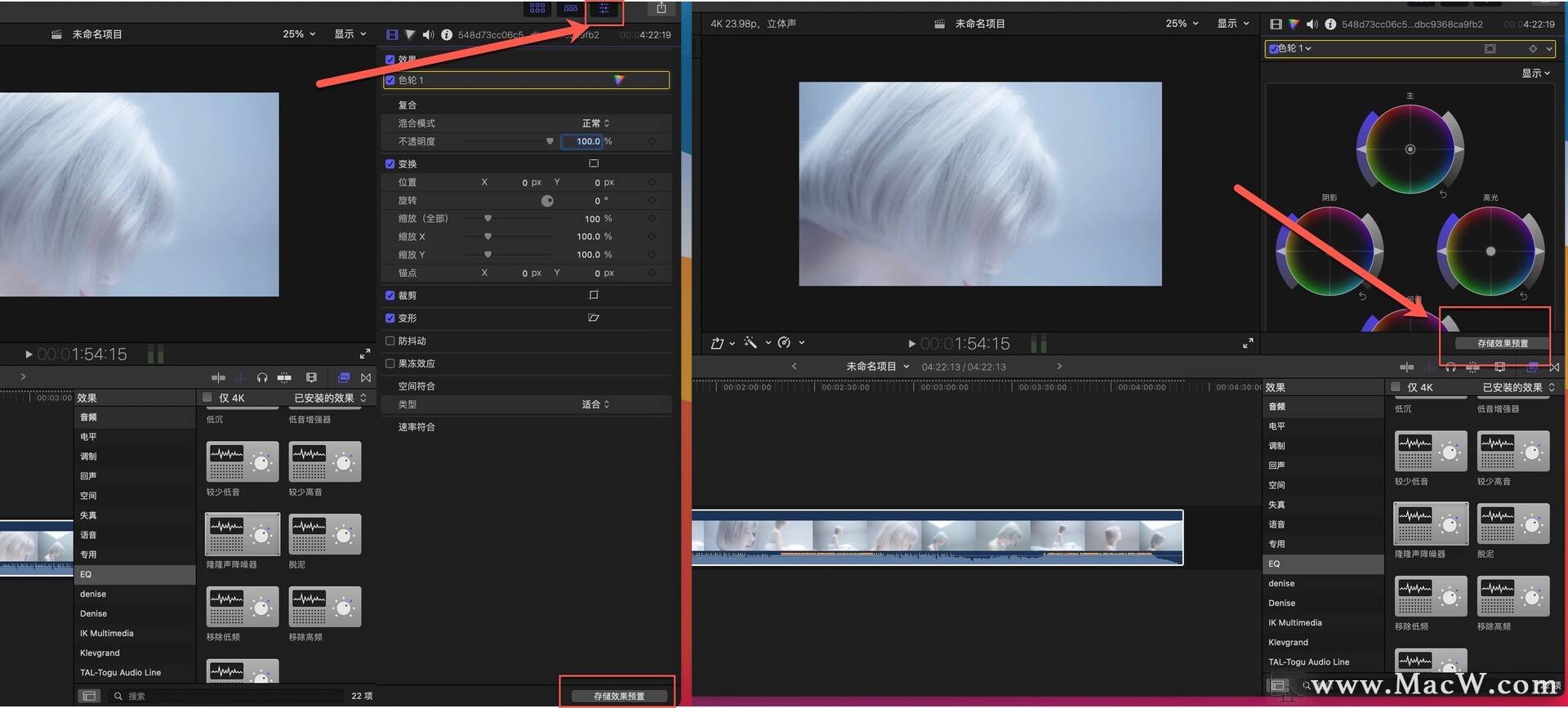Toggle the 变形 distort checkbox
Viewport: 1568px width, 708px height.
click(390, 318)
